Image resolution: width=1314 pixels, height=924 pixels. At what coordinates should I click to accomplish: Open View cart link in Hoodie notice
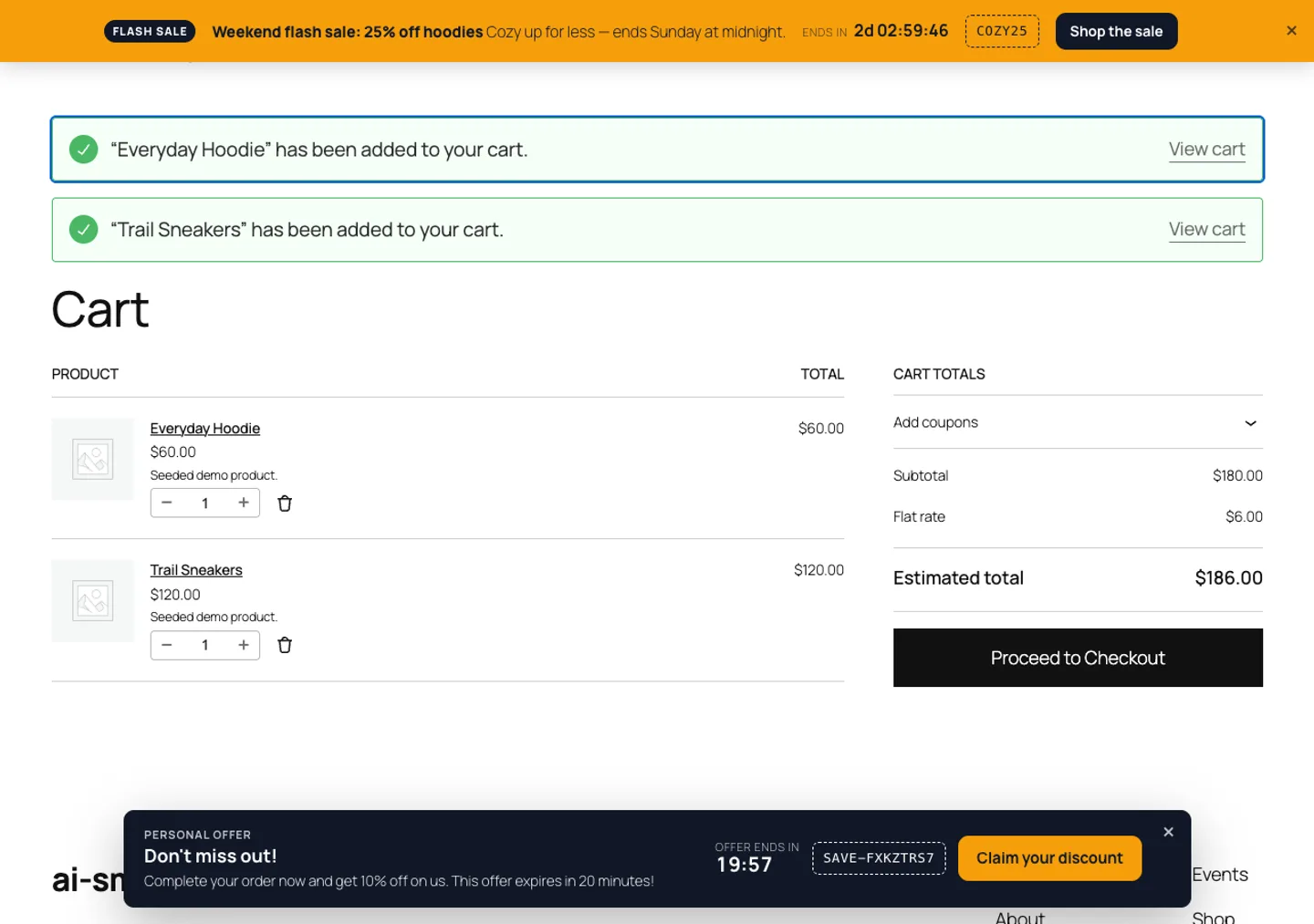coord(1206,150)
